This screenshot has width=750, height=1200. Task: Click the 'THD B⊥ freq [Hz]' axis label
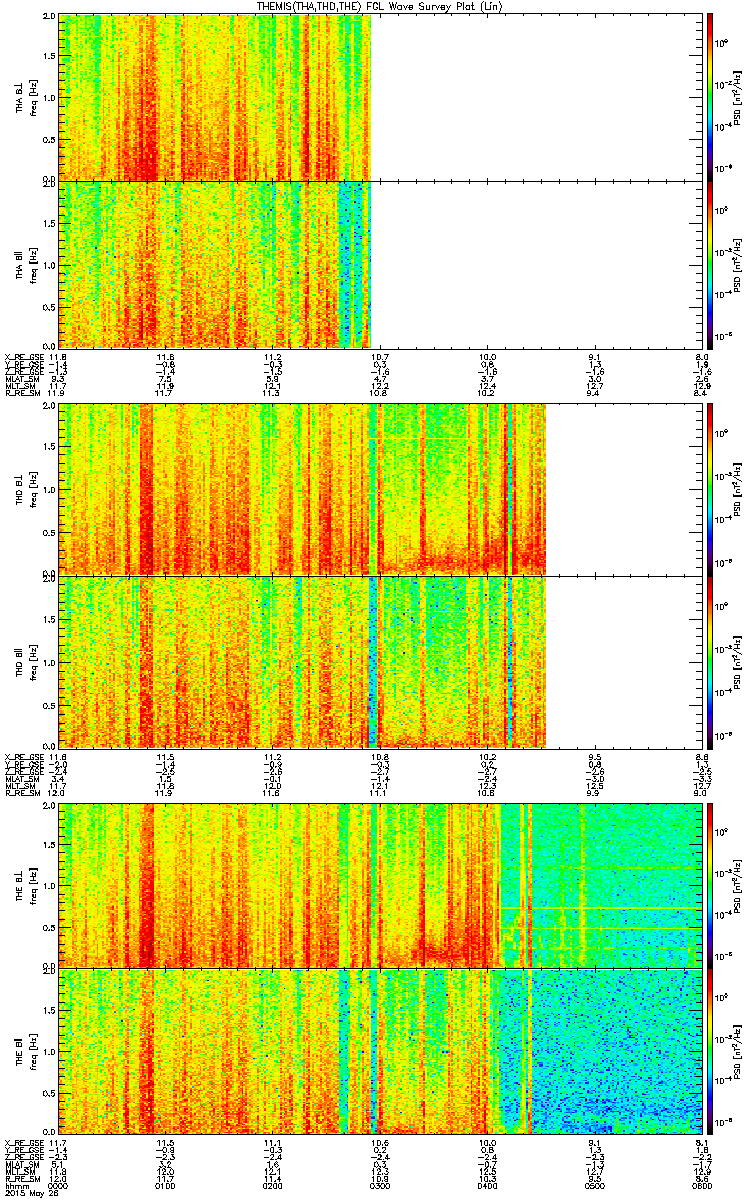[x=25, y=489]
